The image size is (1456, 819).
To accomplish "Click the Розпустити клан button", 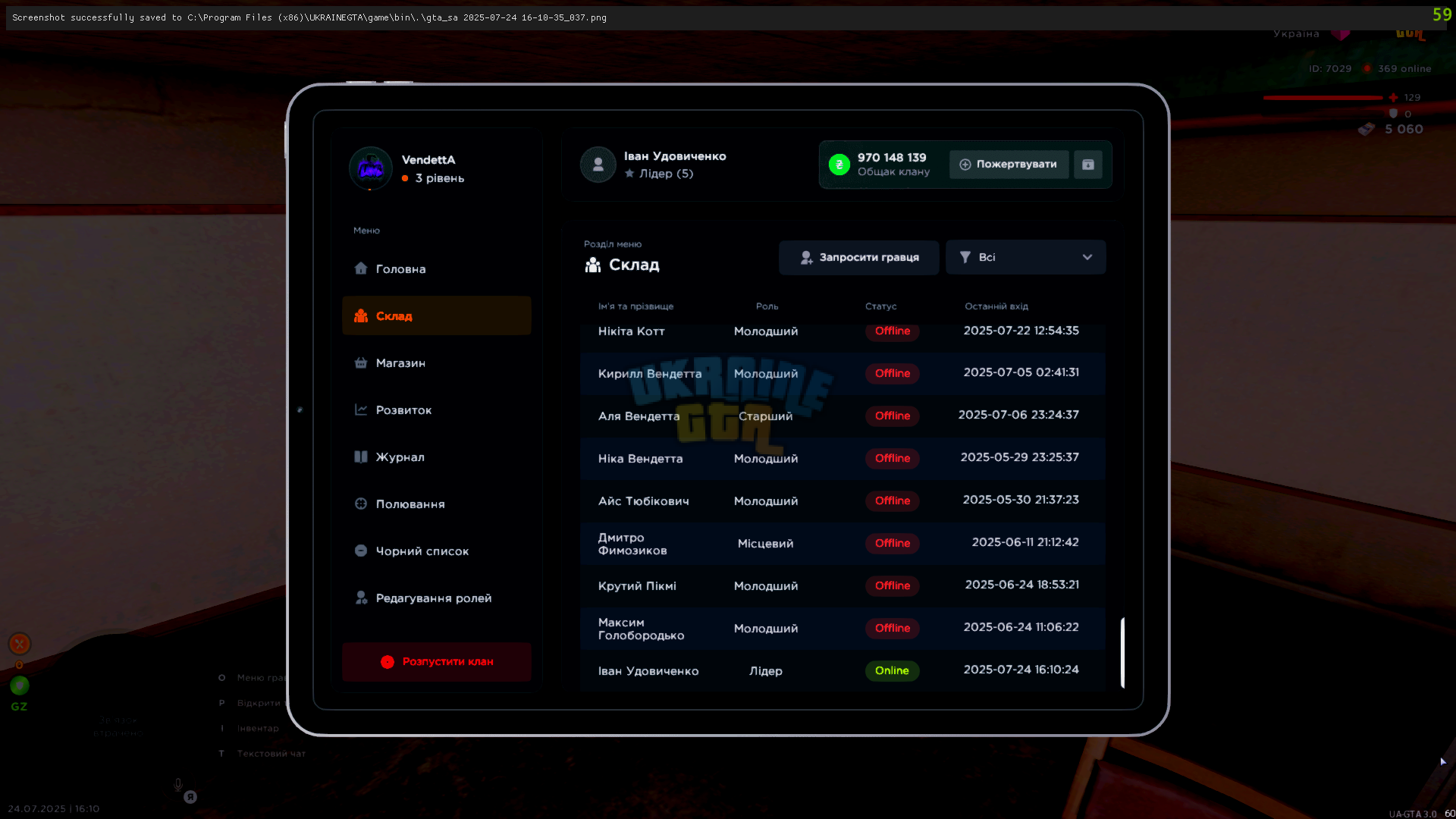I will click(x=436, y=661).
